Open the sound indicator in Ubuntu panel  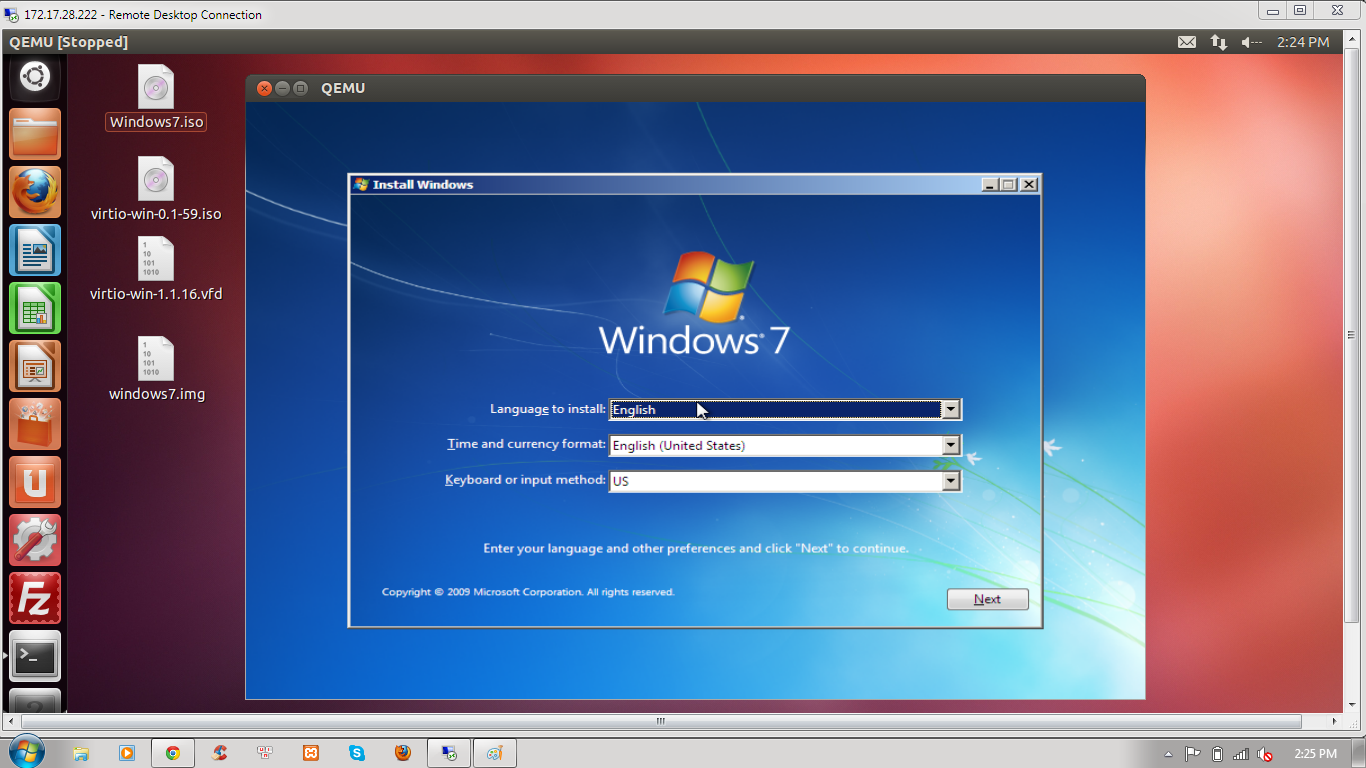pyautogui.click(x=1251, y=42)
